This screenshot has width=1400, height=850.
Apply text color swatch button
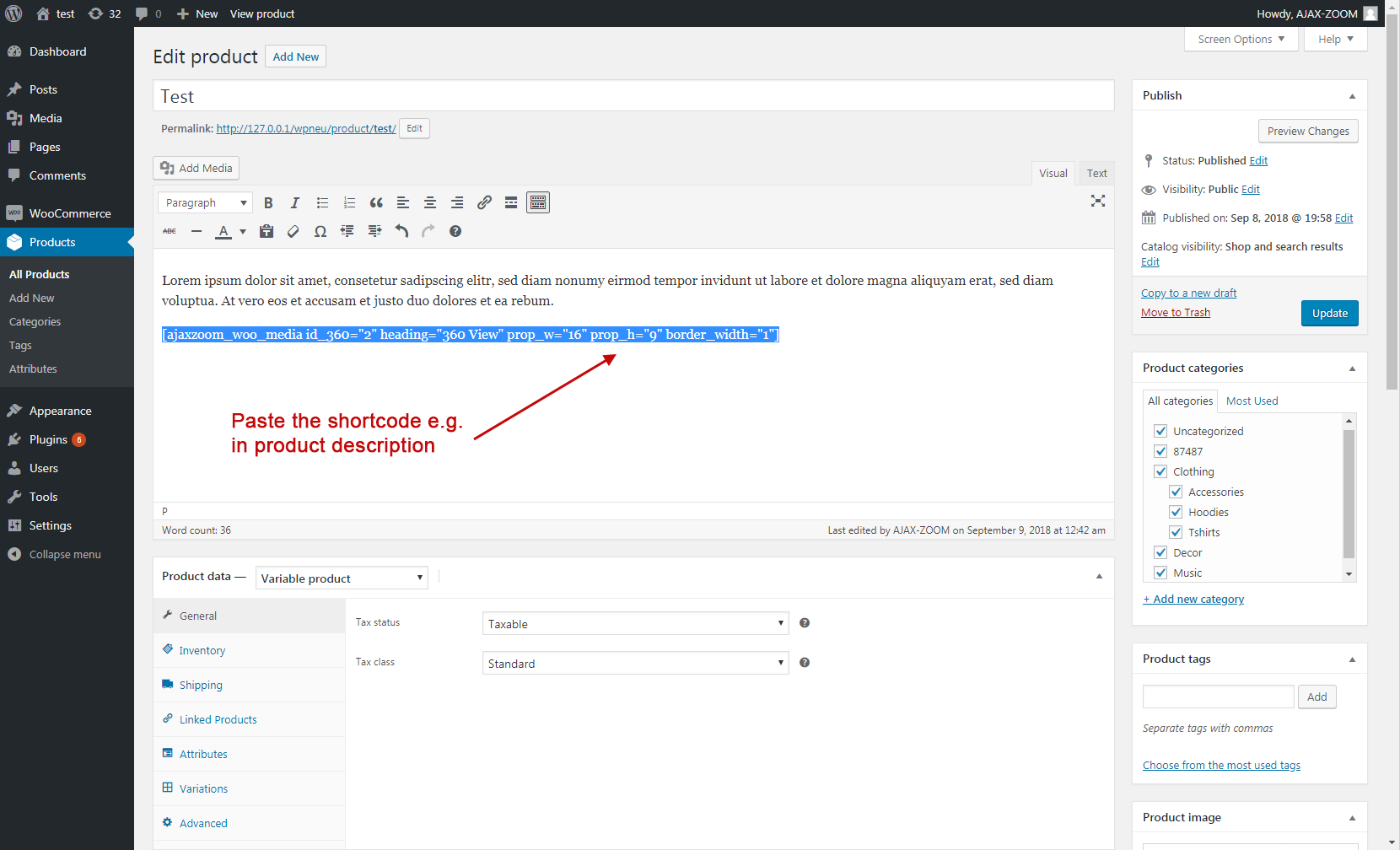[223, 231]
